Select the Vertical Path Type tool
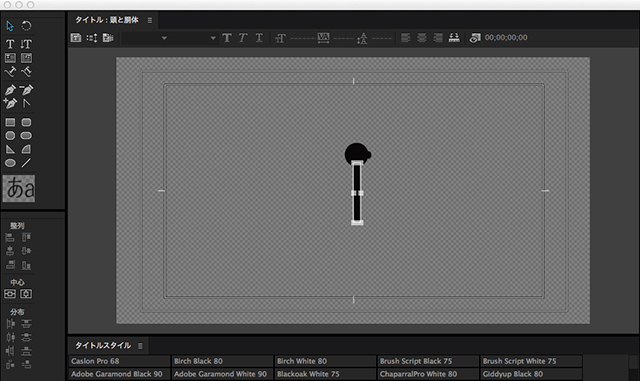Image resolution: width=640 pixels, height=381 pixels. pyautogui.click(x=26, y=72)
